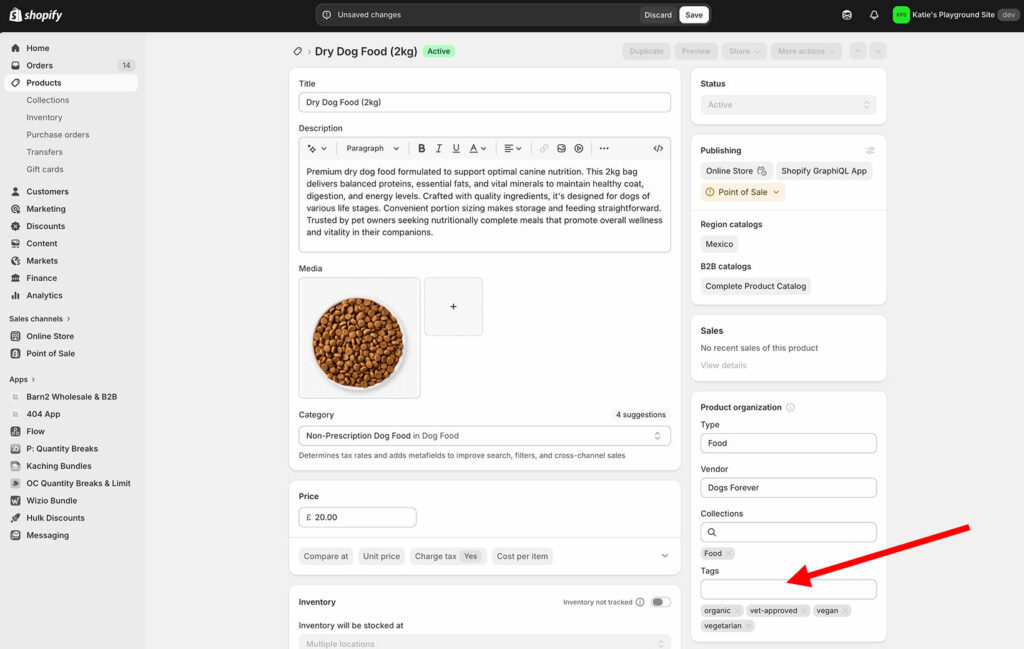Screen dimensions: 1024x649
Task: Open the notifications bell
Action: pyautogui.click(x=874, y=14)
